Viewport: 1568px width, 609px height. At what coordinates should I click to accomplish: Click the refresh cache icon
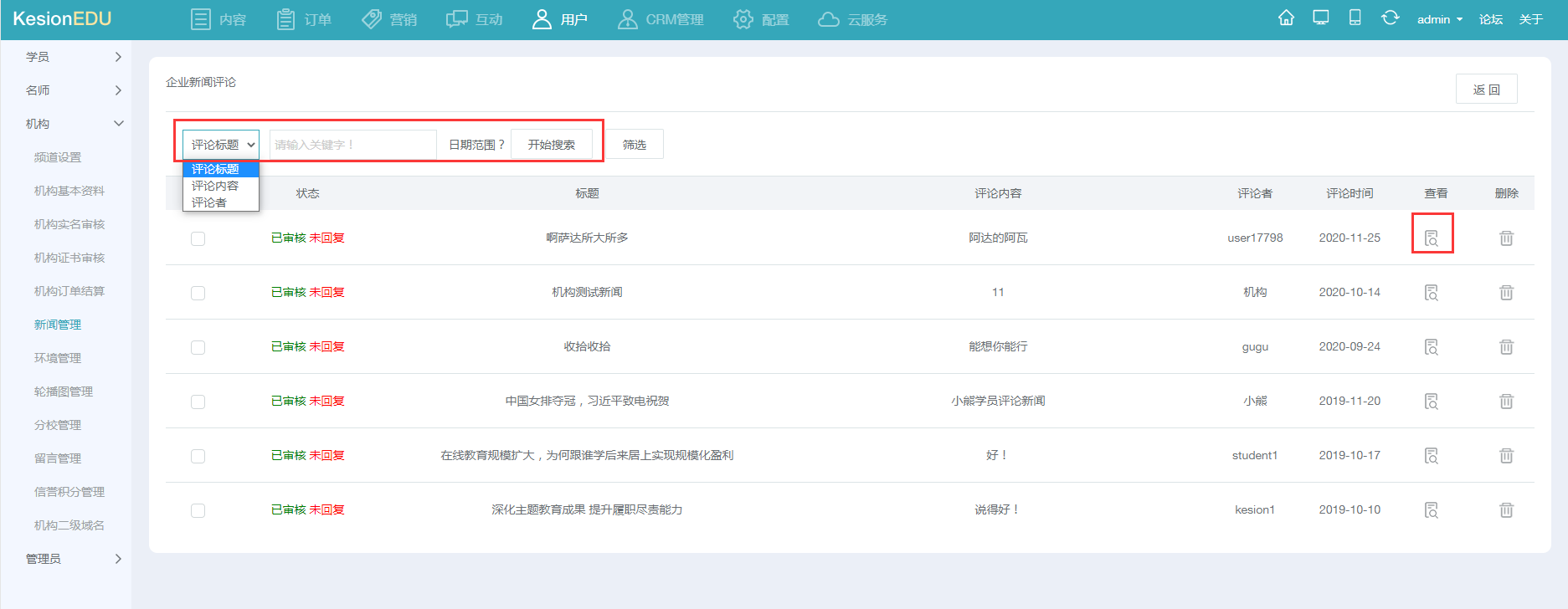tap(1390, 18)
